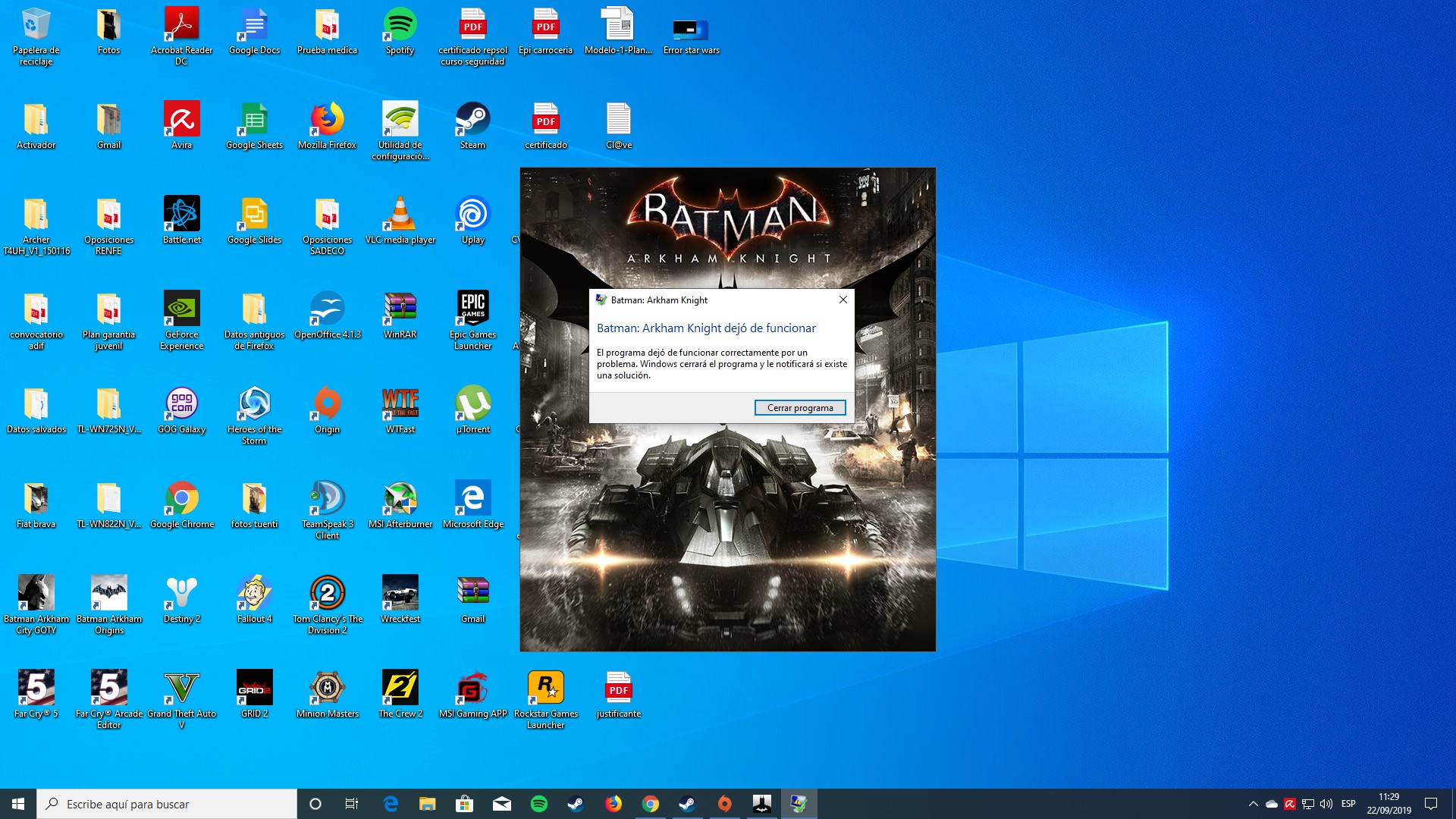Select the Origin desktop shortcut

[x=327, y=409]
